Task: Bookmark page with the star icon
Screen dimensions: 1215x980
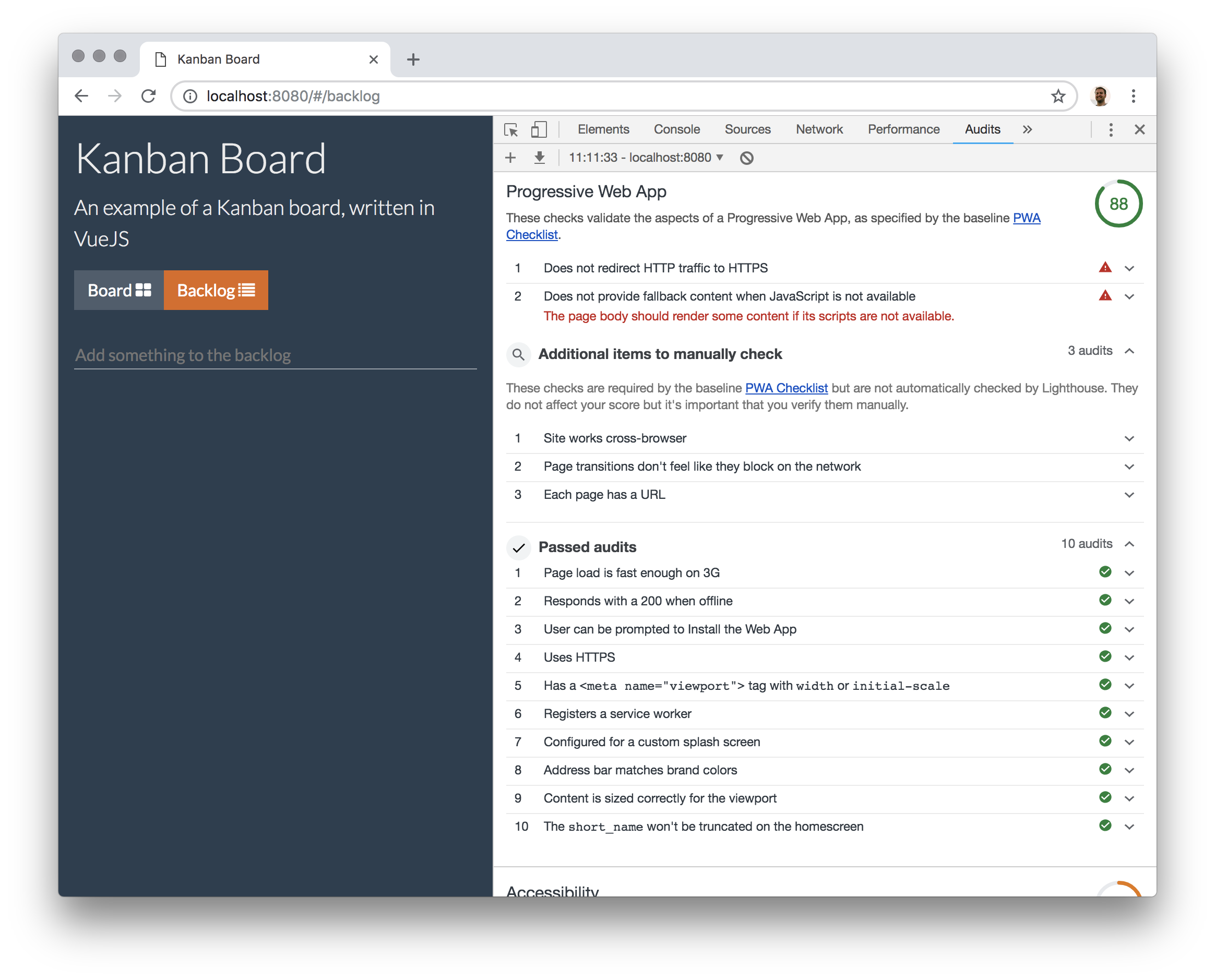Action: [1057, 96]
